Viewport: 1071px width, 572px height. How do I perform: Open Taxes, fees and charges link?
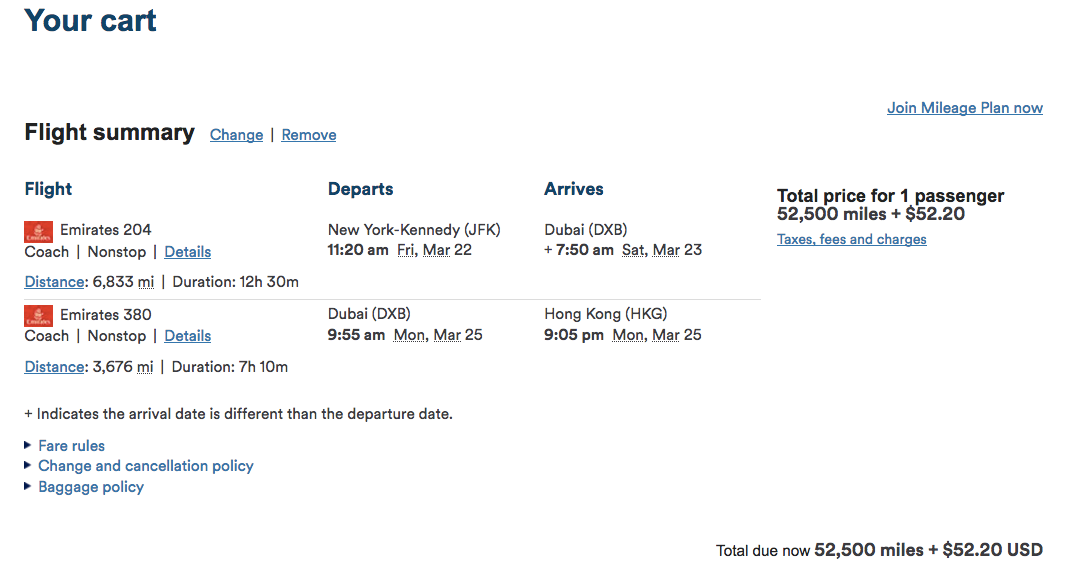851,239
